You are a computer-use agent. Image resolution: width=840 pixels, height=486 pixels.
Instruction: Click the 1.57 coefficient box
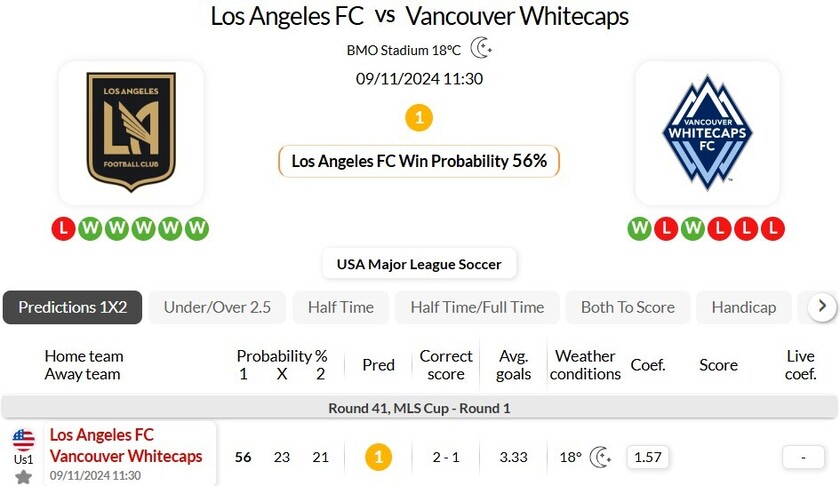648,457
